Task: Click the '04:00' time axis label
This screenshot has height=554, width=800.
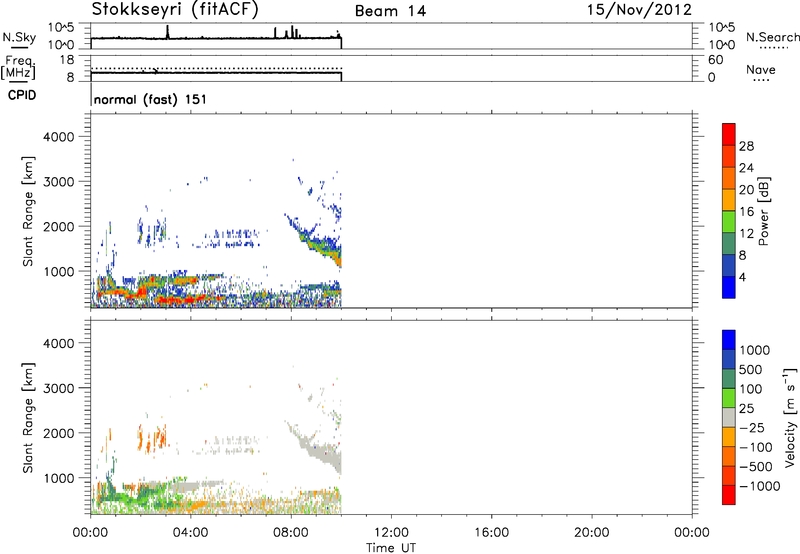Action: pos(190,533)
